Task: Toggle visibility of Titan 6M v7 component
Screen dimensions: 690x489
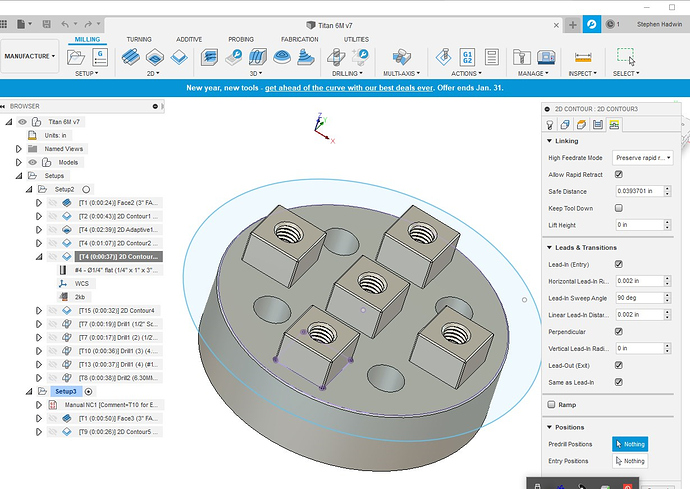Action: point(22,122)
